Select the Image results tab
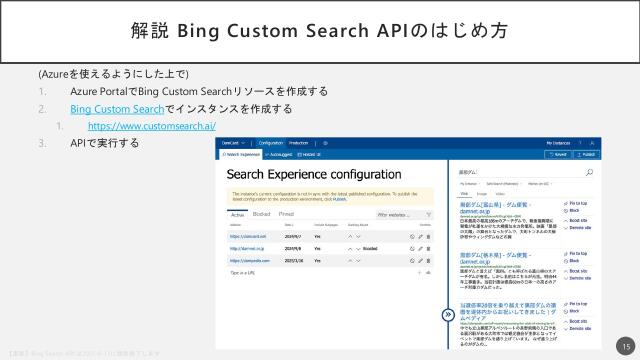Image resolution: width=640 pixels, height=360 pixels. 482,194
